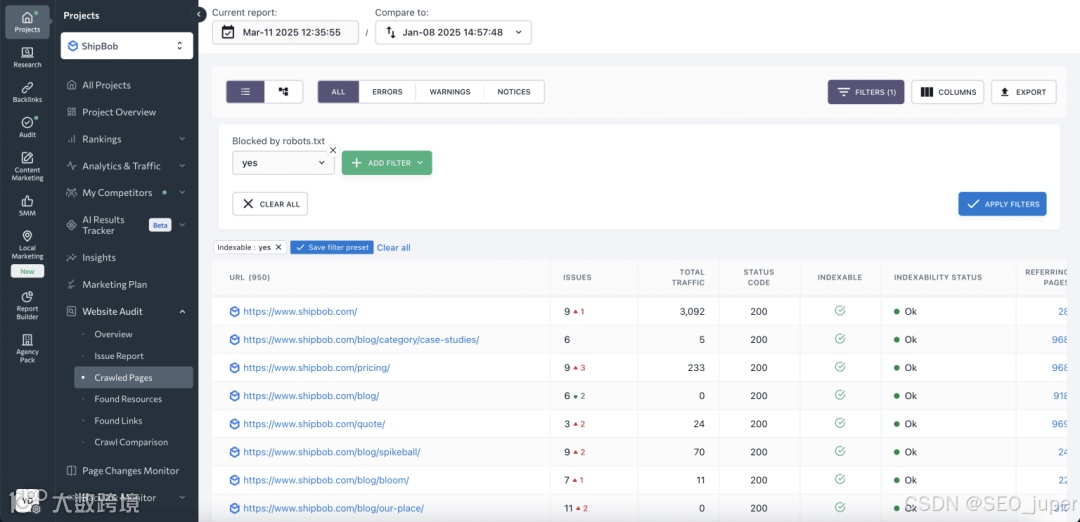1080x522 pixels.
Task: Open the Report Builder section icon
Action: [x=27, y=306]
